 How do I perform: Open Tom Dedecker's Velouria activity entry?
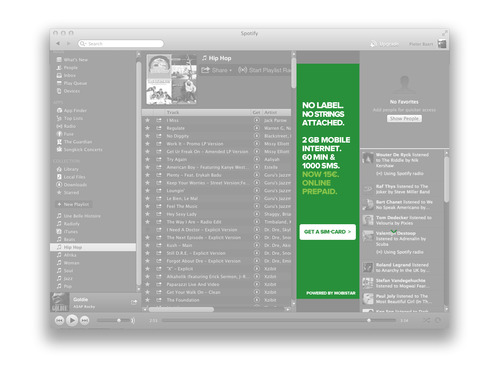click(402, 220)
